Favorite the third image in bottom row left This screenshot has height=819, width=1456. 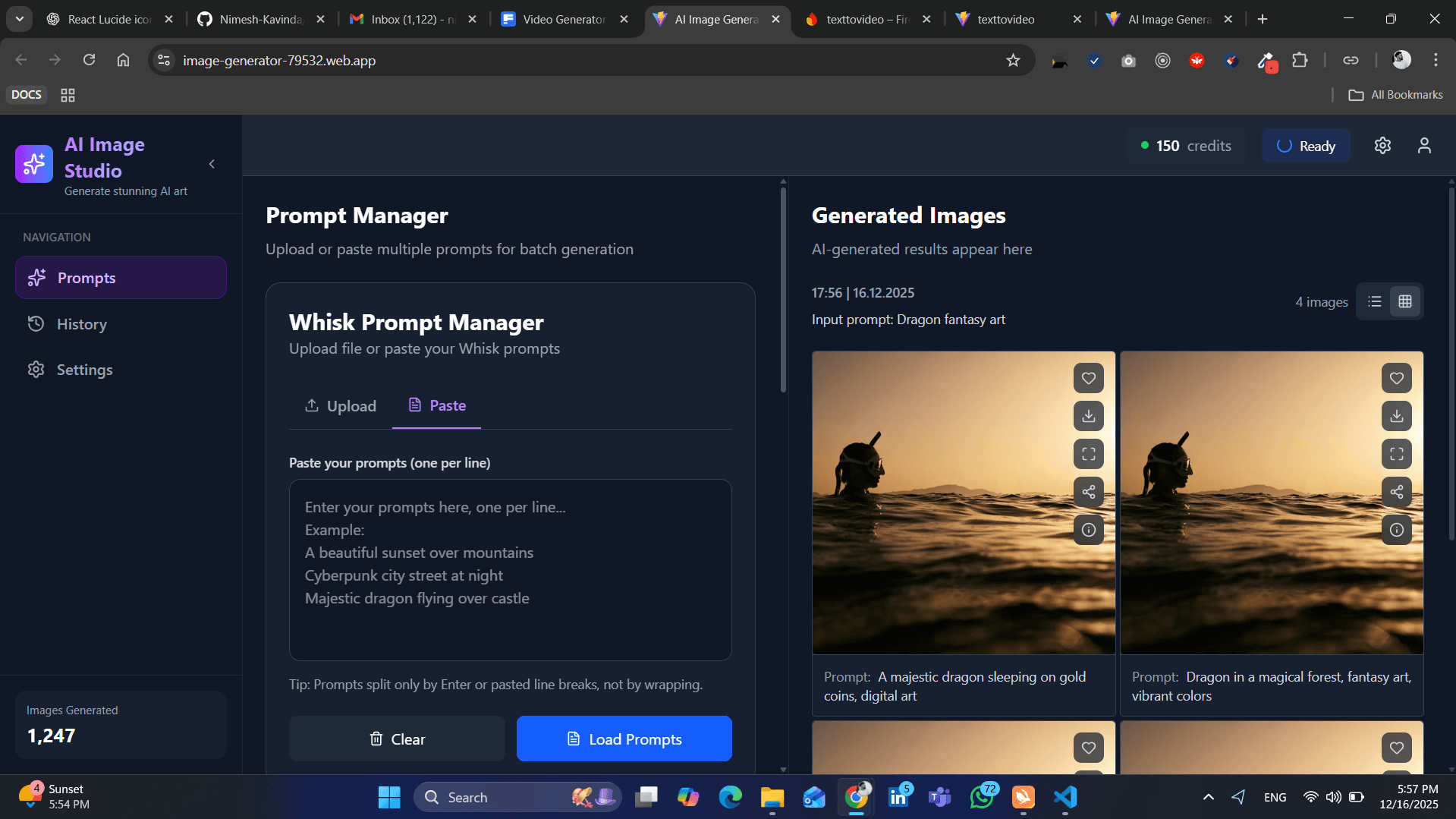click(1088, 748)
